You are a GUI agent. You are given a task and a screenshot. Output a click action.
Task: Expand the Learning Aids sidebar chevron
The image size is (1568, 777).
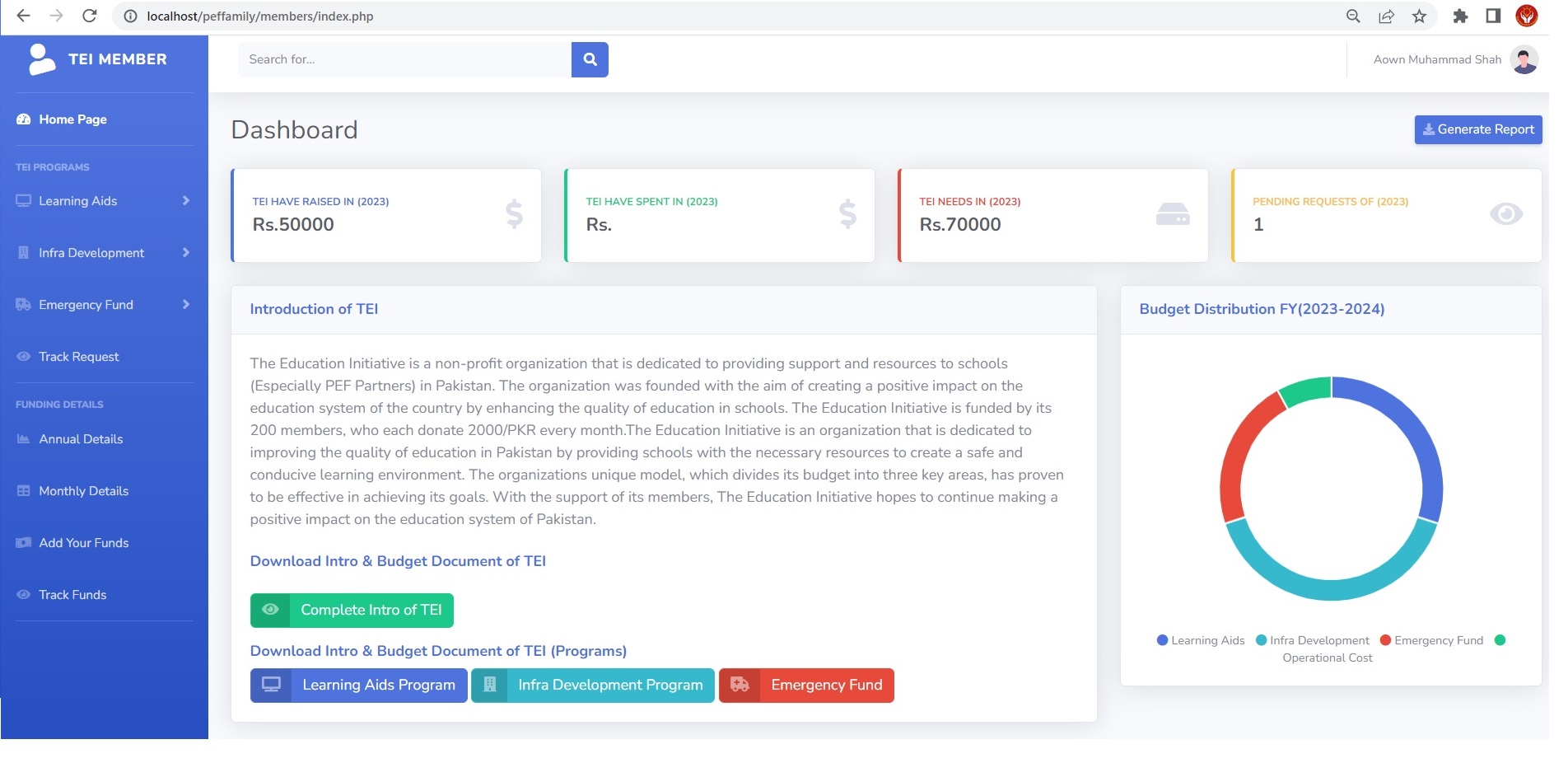click(x=186, y=201)
